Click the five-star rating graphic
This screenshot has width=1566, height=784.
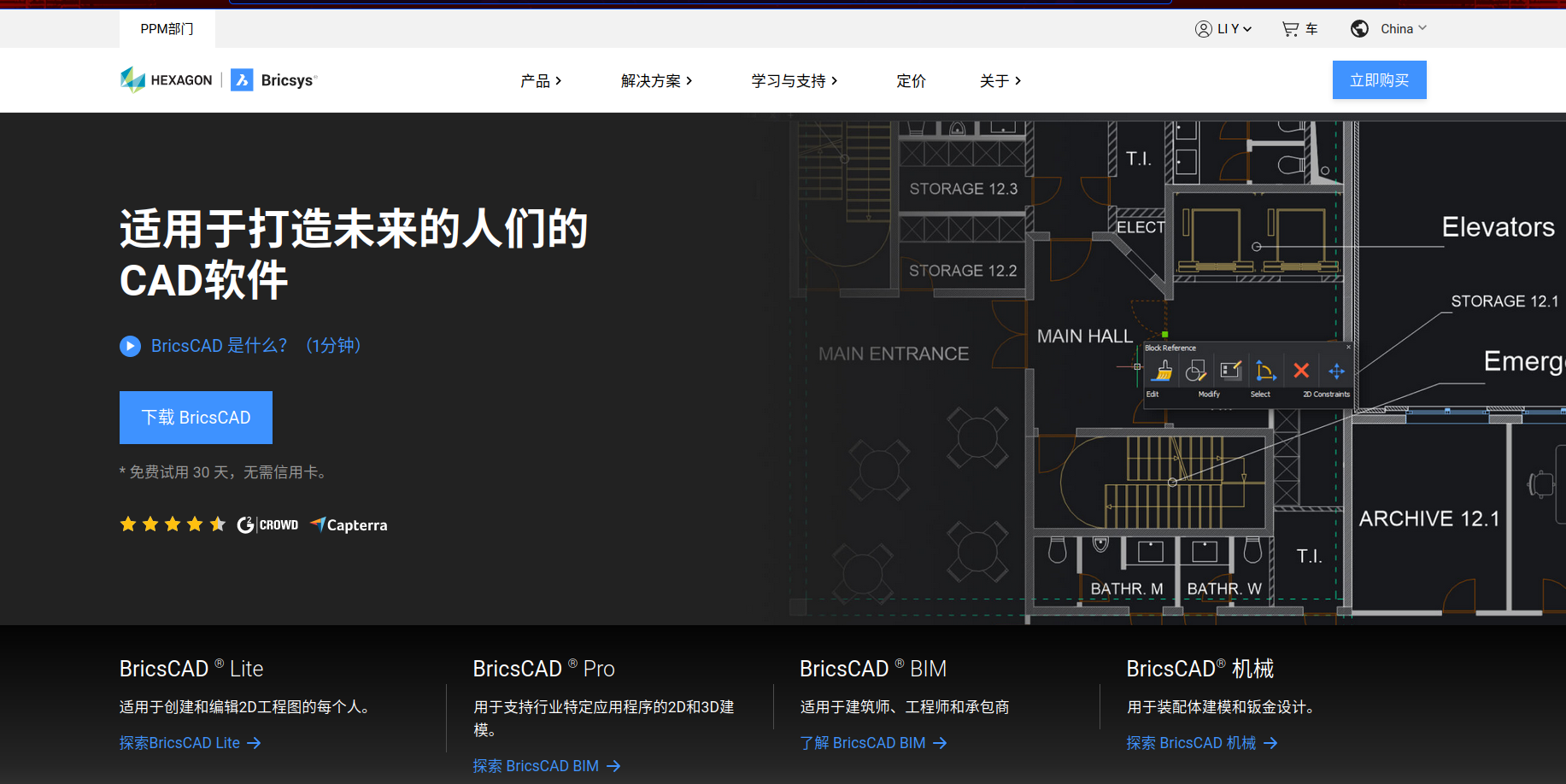pyautogui.click(x=173, y=524)
